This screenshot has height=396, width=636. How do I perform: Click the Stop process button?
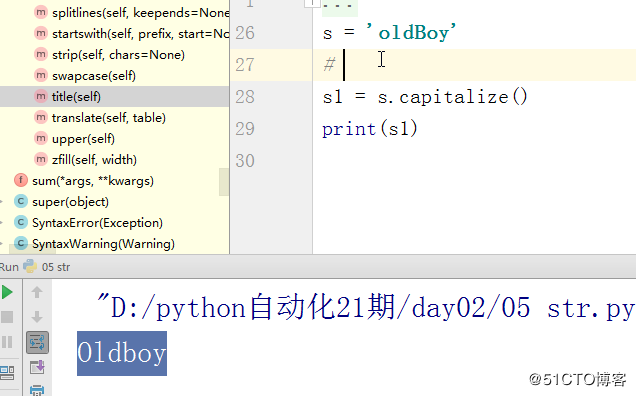7,317
